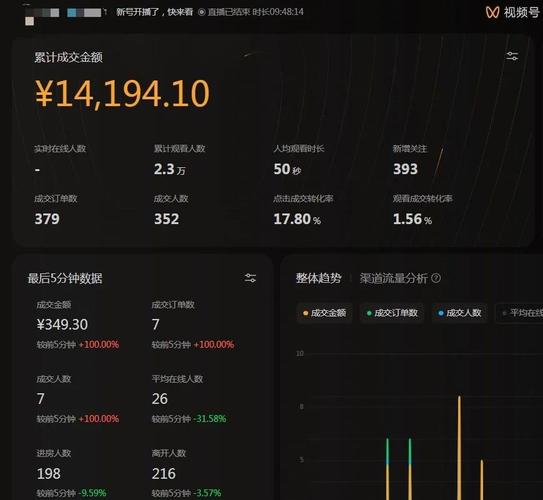Screen dimensions: 543x500
Task: Click the orange 成交金额 legend dot
Action: pos(305,313)
